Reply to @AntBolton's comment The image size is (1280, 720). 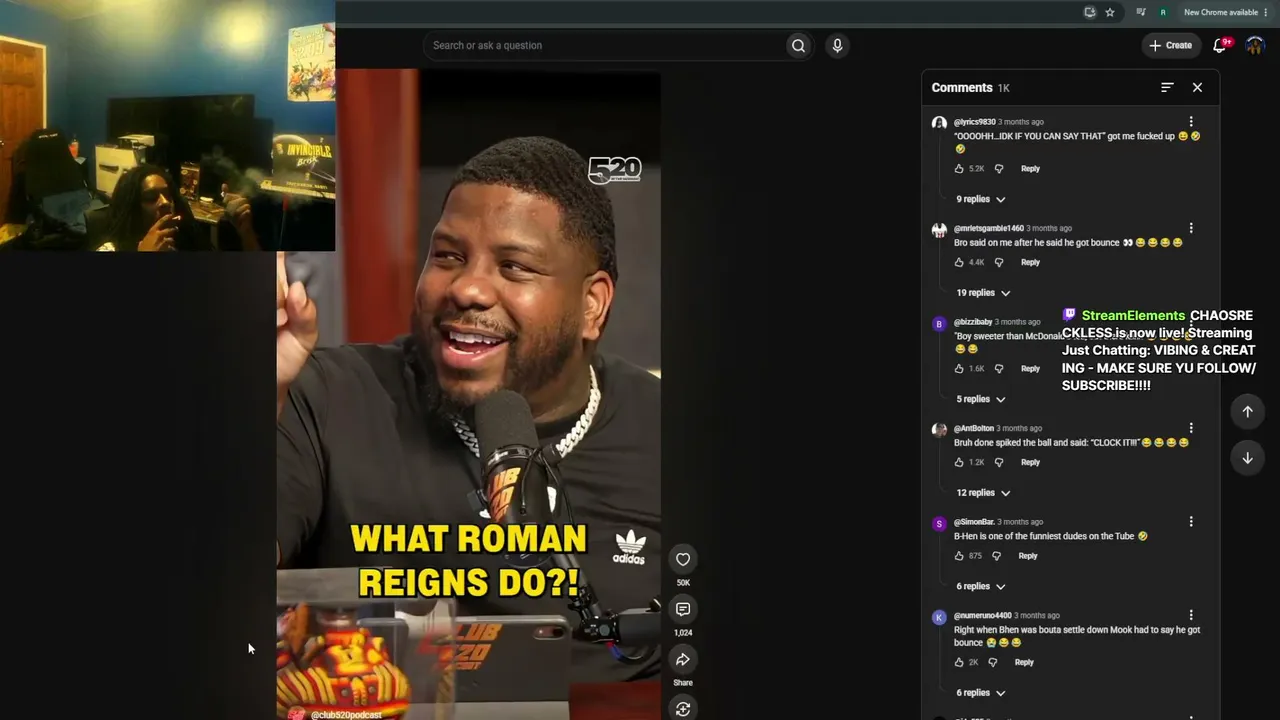tap(1030, 462)
